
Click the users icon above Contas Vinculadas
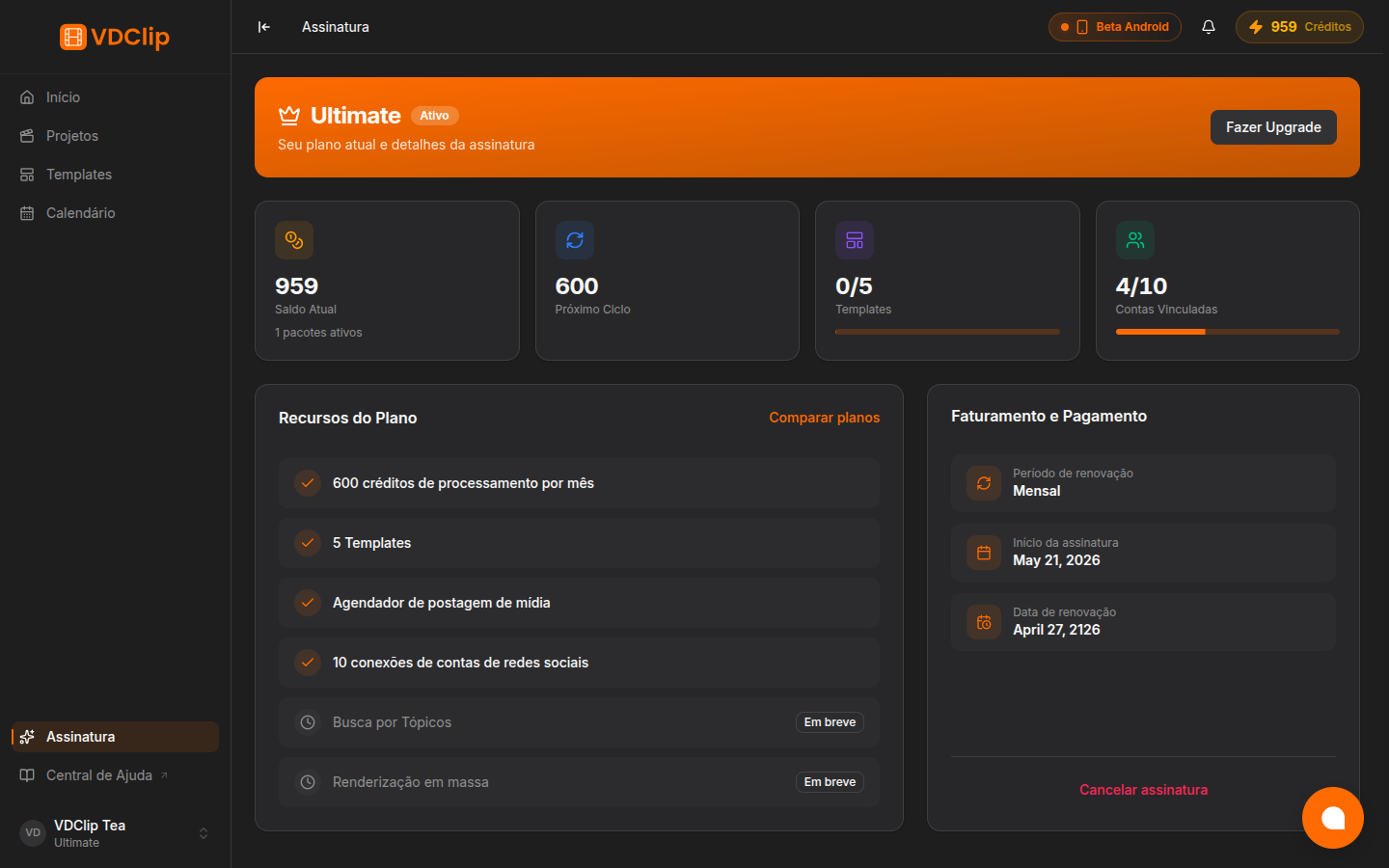1135,240
